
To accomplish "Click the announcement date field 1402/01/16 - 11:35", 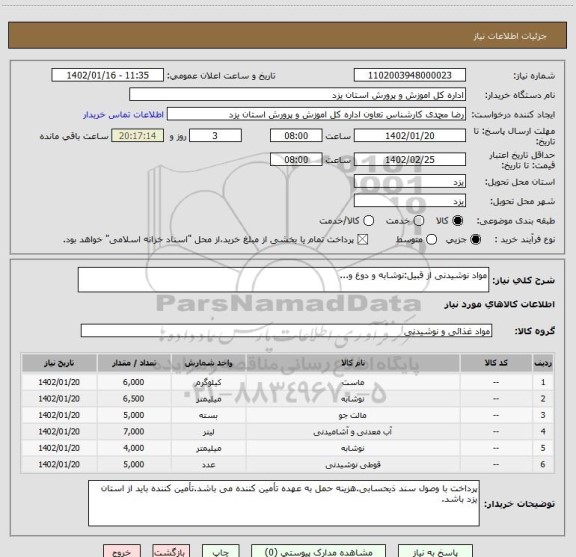I will pyautogui.click(x=108, y=75).
